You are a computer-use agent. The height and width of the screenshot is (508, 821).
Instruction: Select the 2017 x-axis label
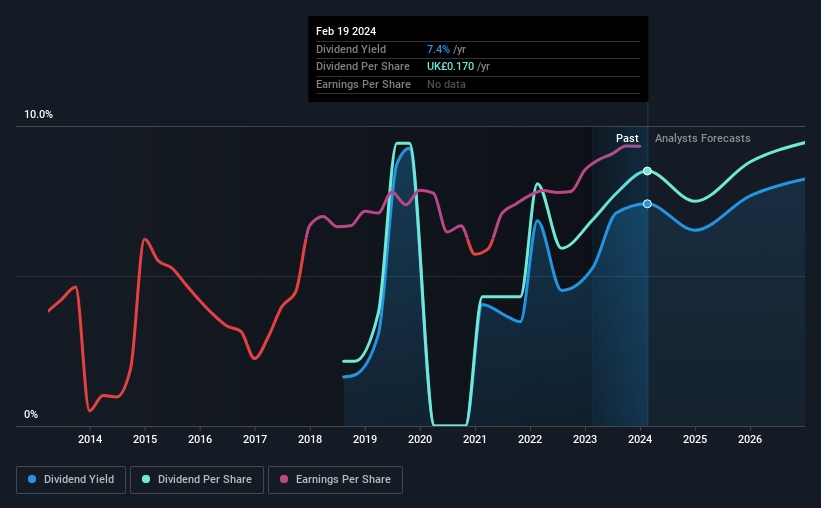255,439
